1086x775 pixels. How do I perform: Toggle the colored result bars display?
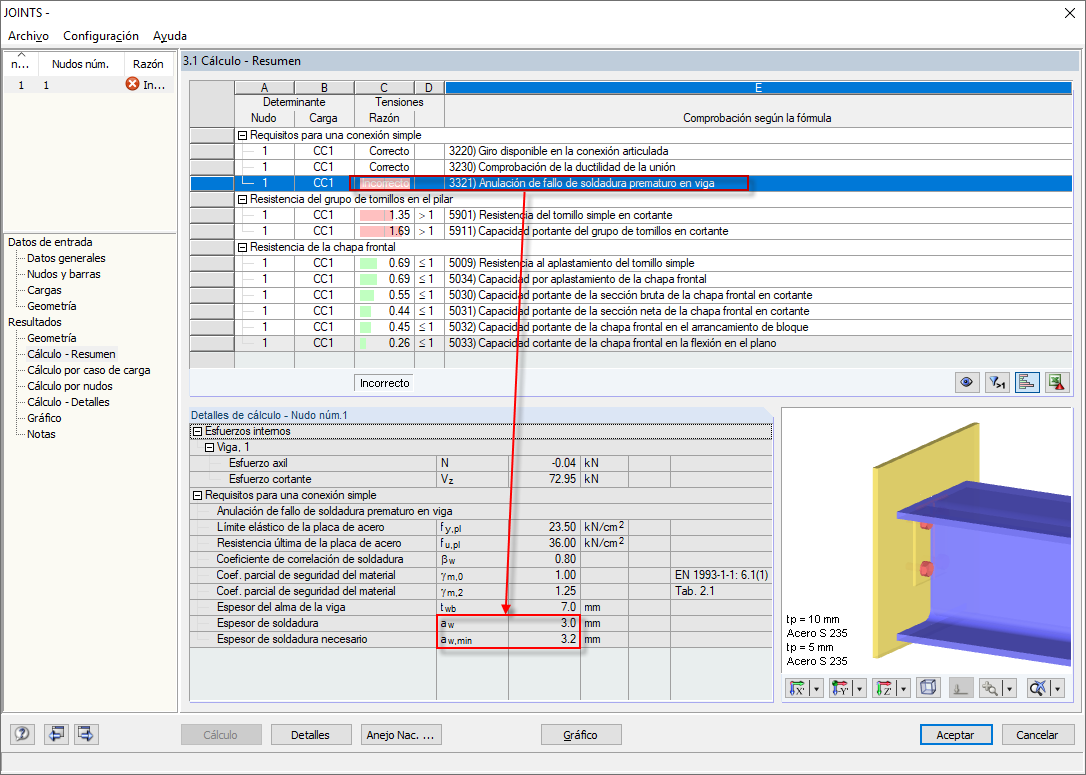[1027, 382]
